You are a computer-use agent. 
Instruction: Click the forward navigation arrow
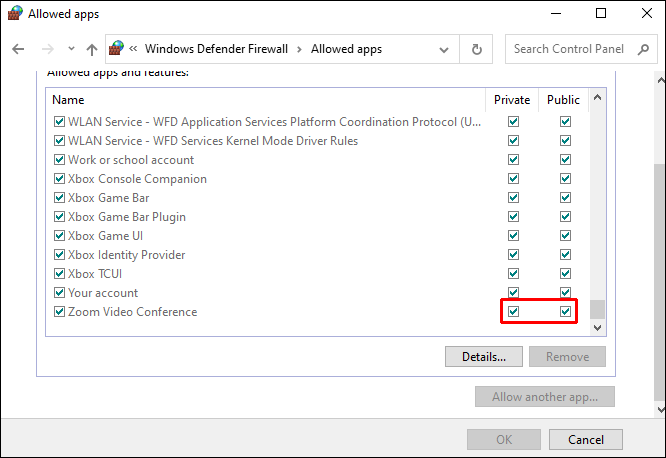tap(46, 49)
